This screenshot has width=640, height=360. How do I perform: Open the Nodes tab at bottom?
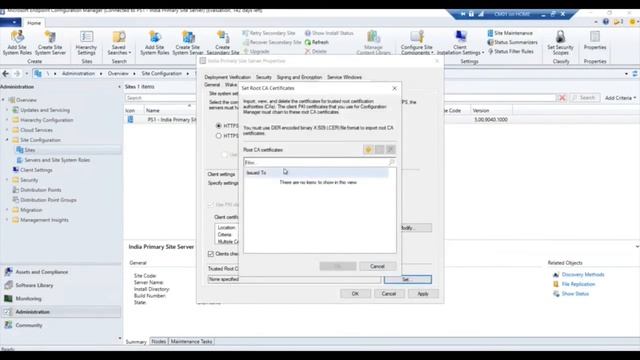click(158, 342)
